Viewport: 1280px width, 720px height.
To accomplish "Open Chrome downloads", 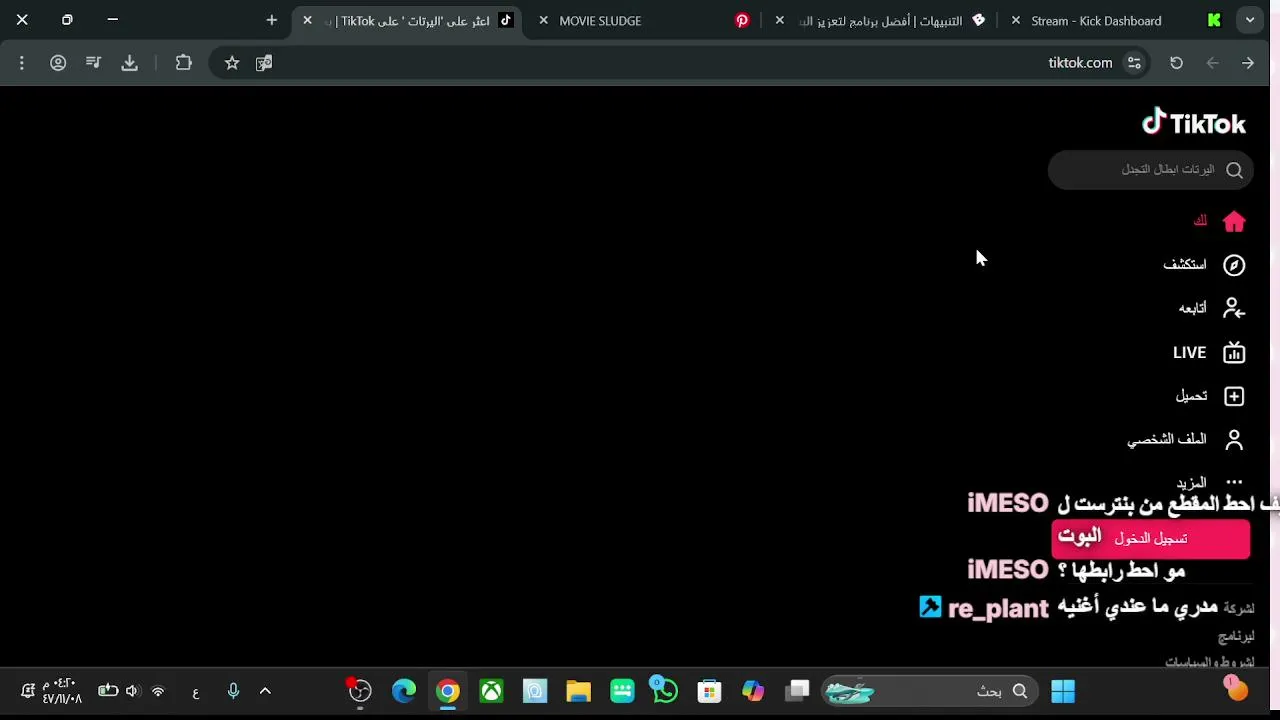I will click(130, 63).
